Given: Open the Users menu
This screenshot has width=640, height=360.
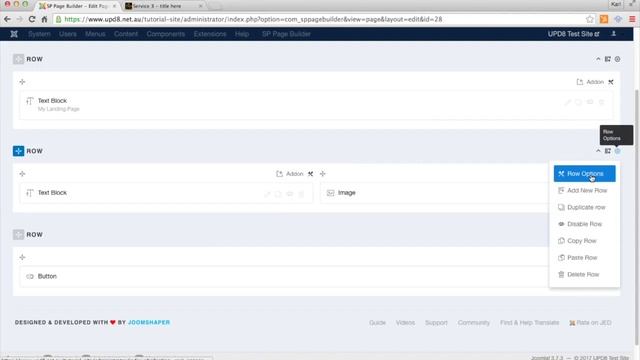Looking at the screenshot, I should point(68,34).
